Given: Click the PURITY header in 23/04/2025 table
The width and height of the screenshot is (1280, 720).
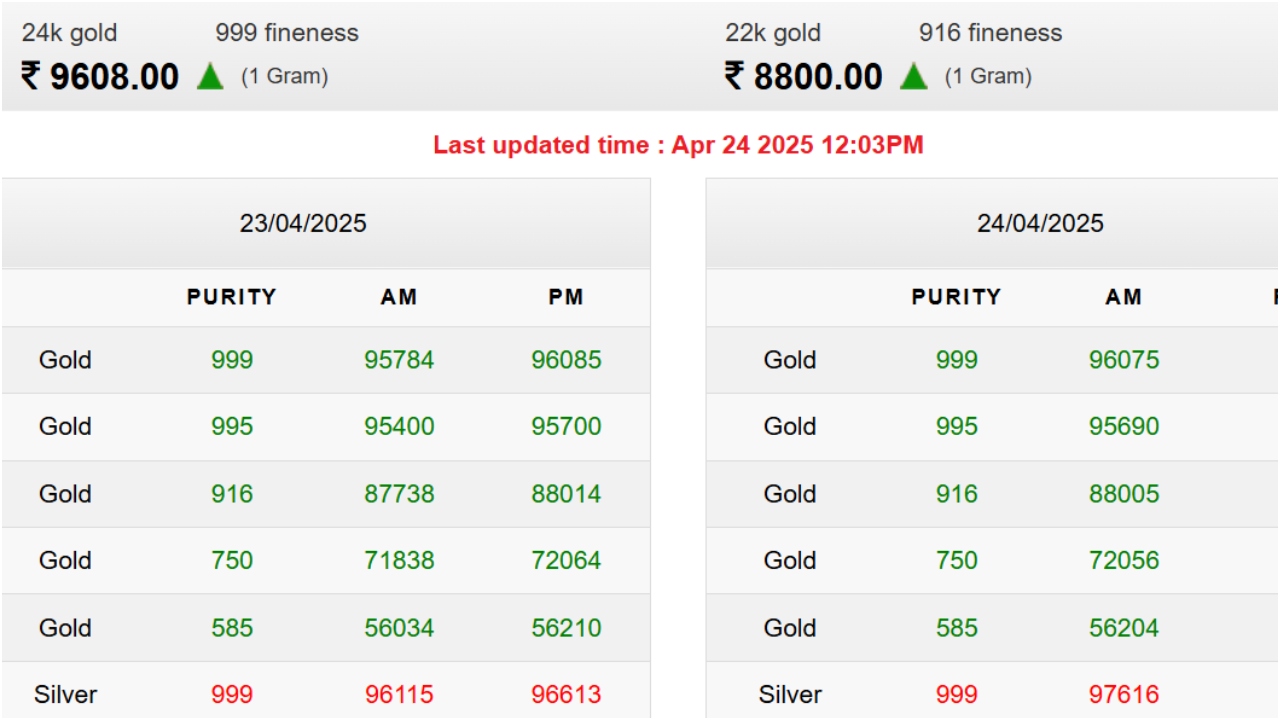Looking at the screenshot, I should coord(232,297).
